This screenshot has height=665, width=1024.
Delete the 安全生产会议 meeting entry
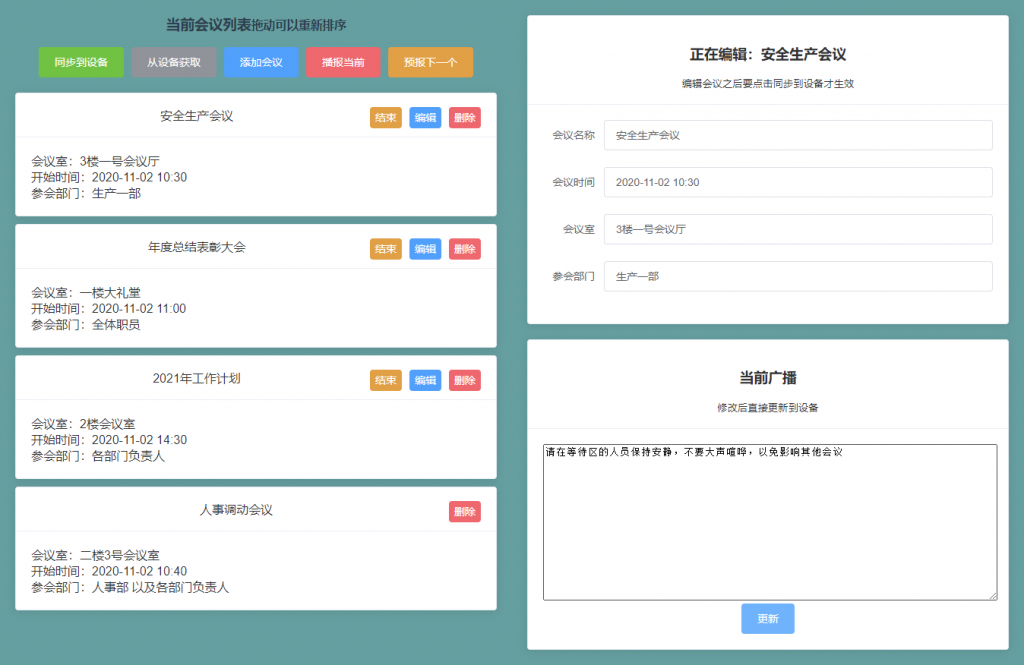click(x=464, y=118)
